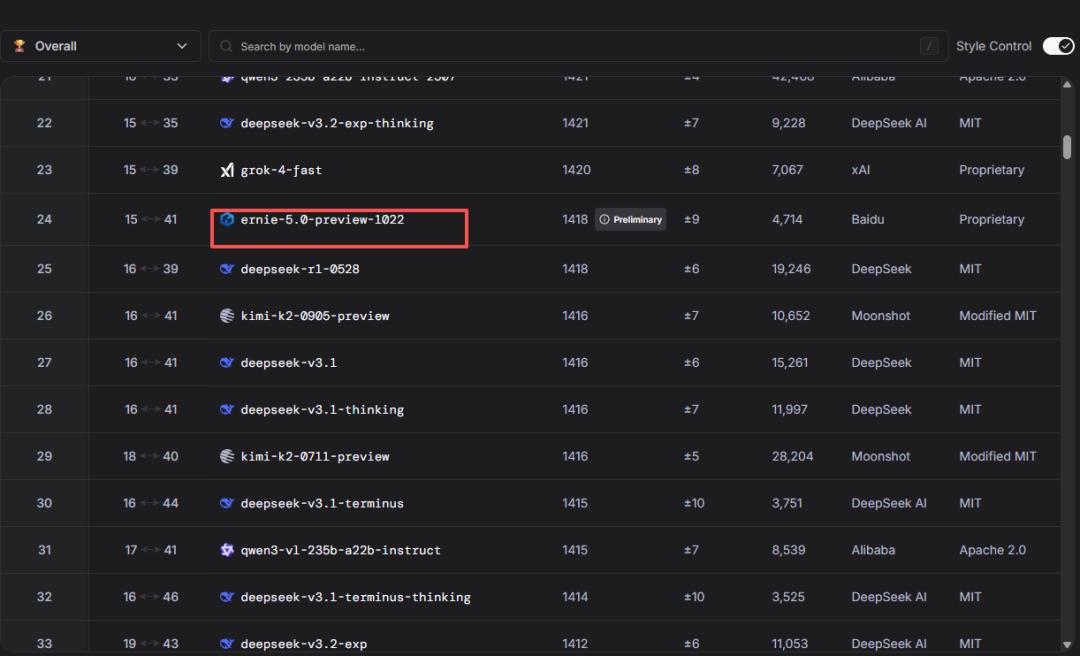Click the Moonshot icon beside kimi-k2-0905-preview
The width and height of the screenshot is (1080, 656).
click(x=227, y=316)
